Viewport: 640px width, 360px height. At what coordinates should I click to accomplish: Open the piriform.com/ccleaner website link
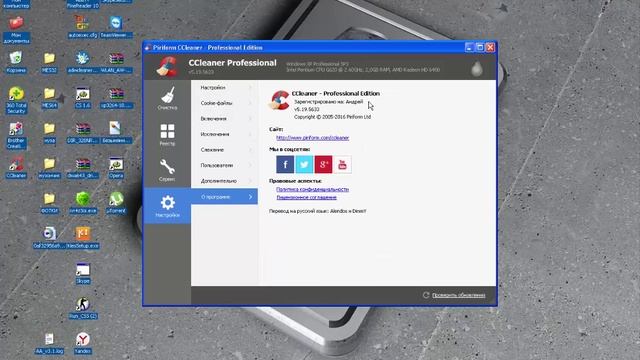click(x=312, y=138)
